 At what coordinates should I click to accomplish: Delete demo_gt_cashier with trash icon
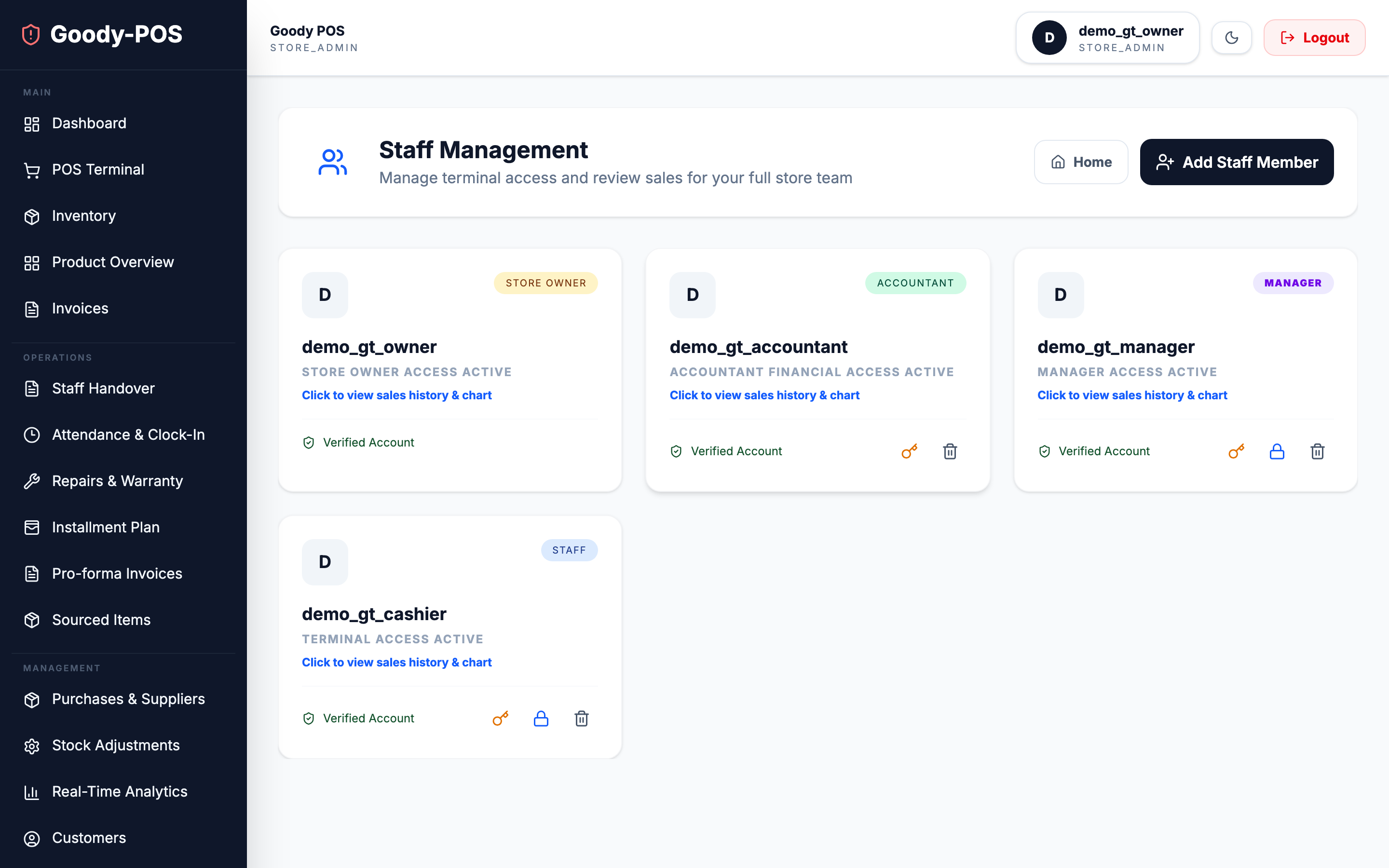click(x=582, y=718)
